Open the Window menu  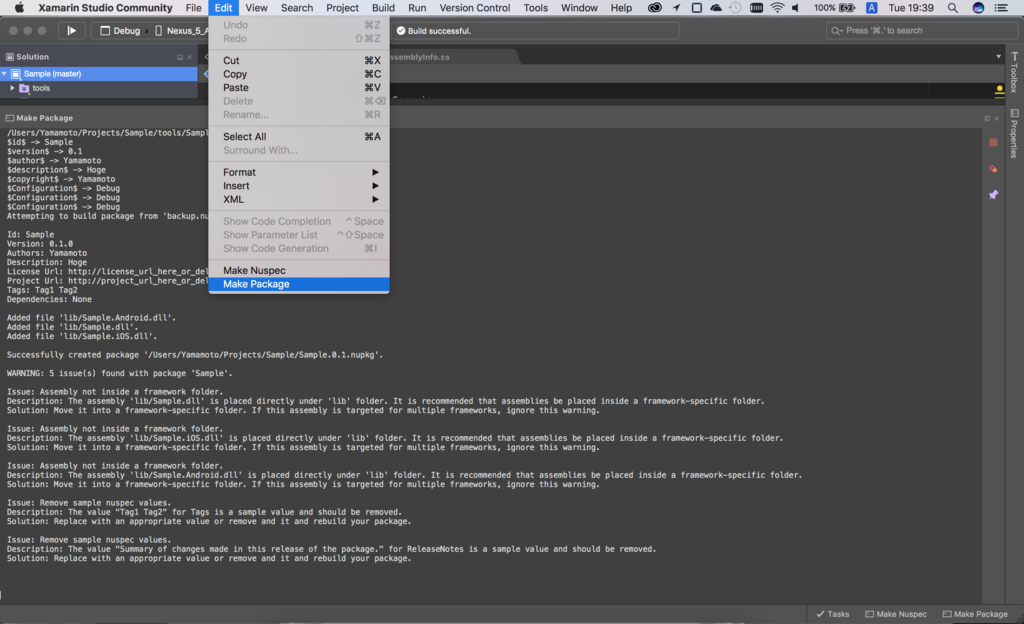(579, 8)
